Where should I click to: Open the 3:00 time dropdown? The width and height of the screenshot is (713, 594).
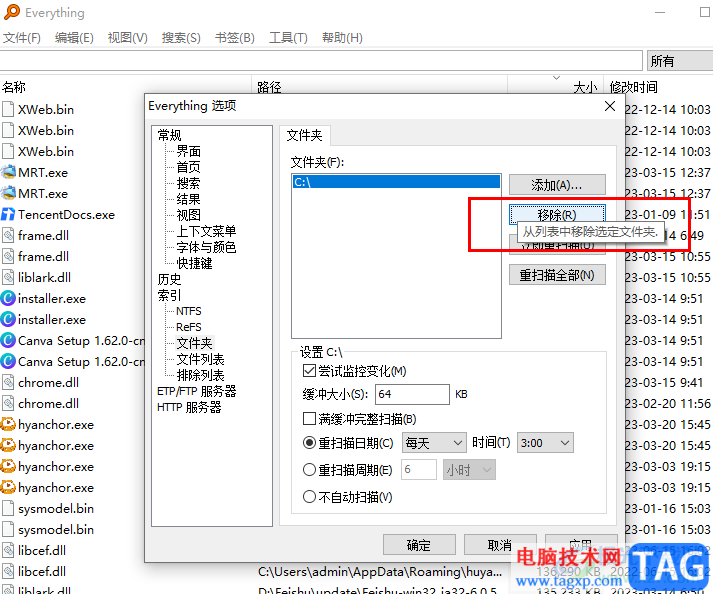coord(545,443)
